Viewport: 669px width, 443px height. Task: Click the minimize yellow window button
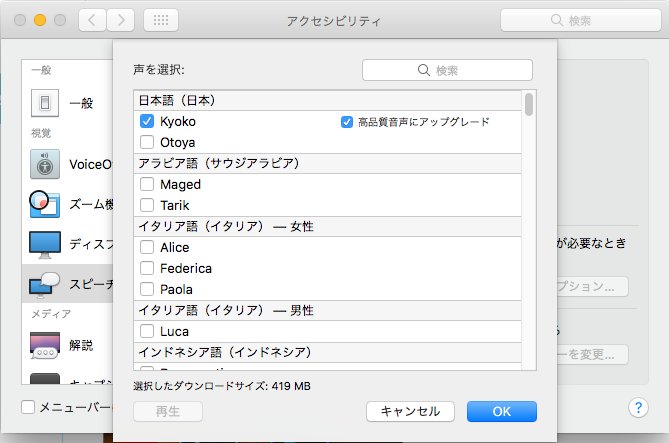tap(40, 20)
